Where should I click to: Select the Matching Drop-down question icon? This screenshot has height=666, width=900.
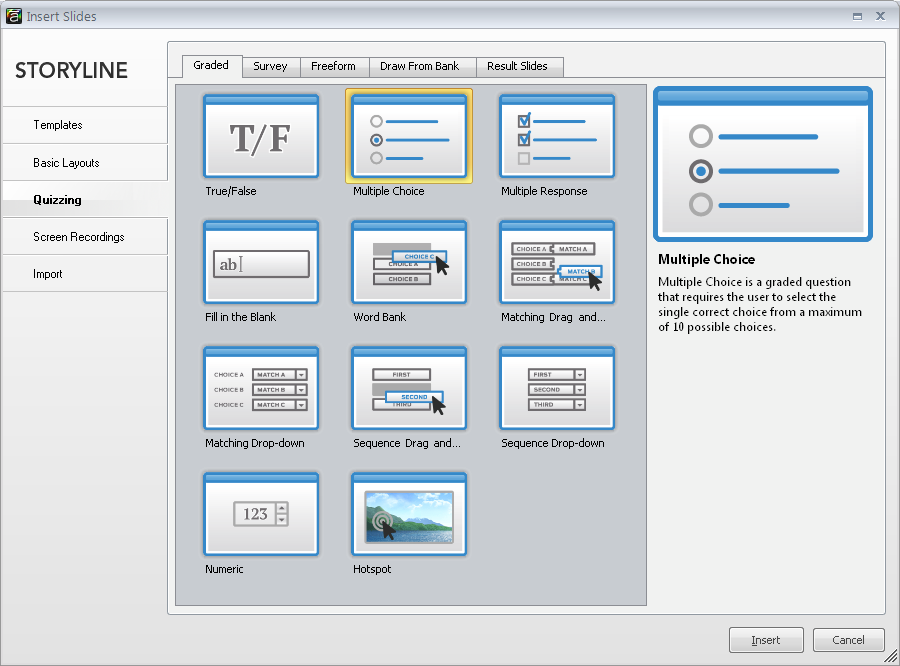click(261, 388)
